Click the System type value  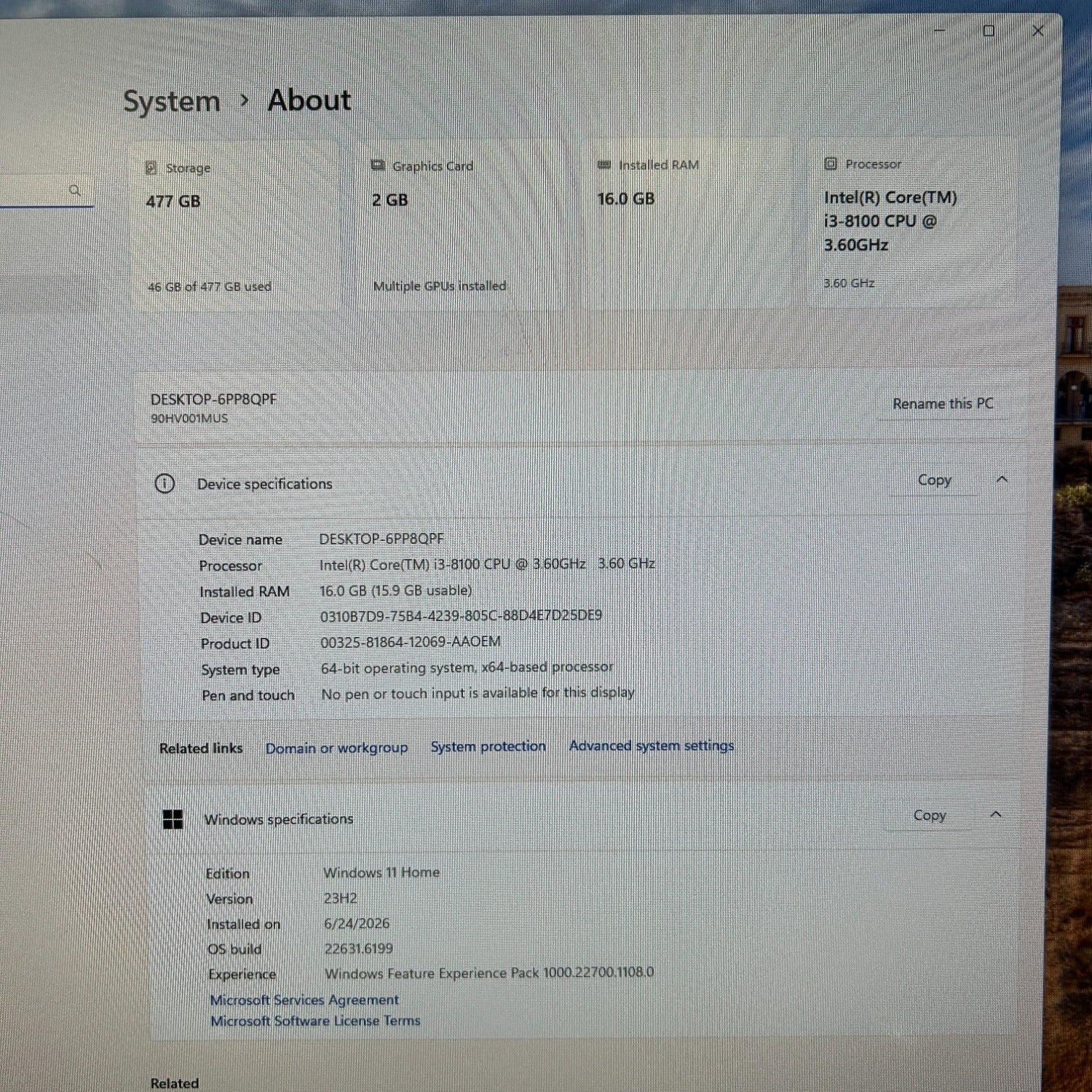[x=467, y=668]
